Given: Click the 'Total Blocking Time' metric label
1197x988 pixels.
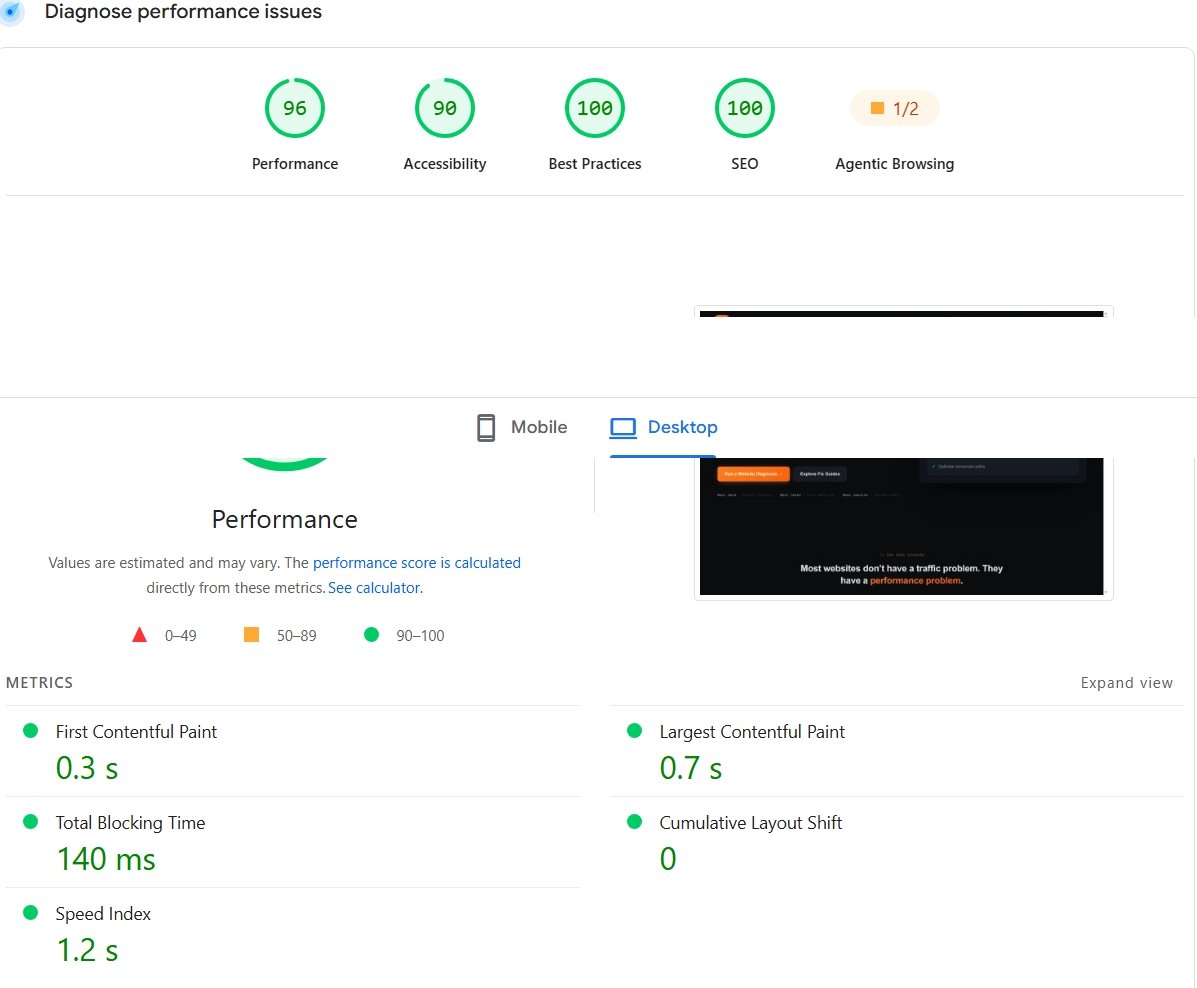Looking at the screenshot, I should 131,822.
